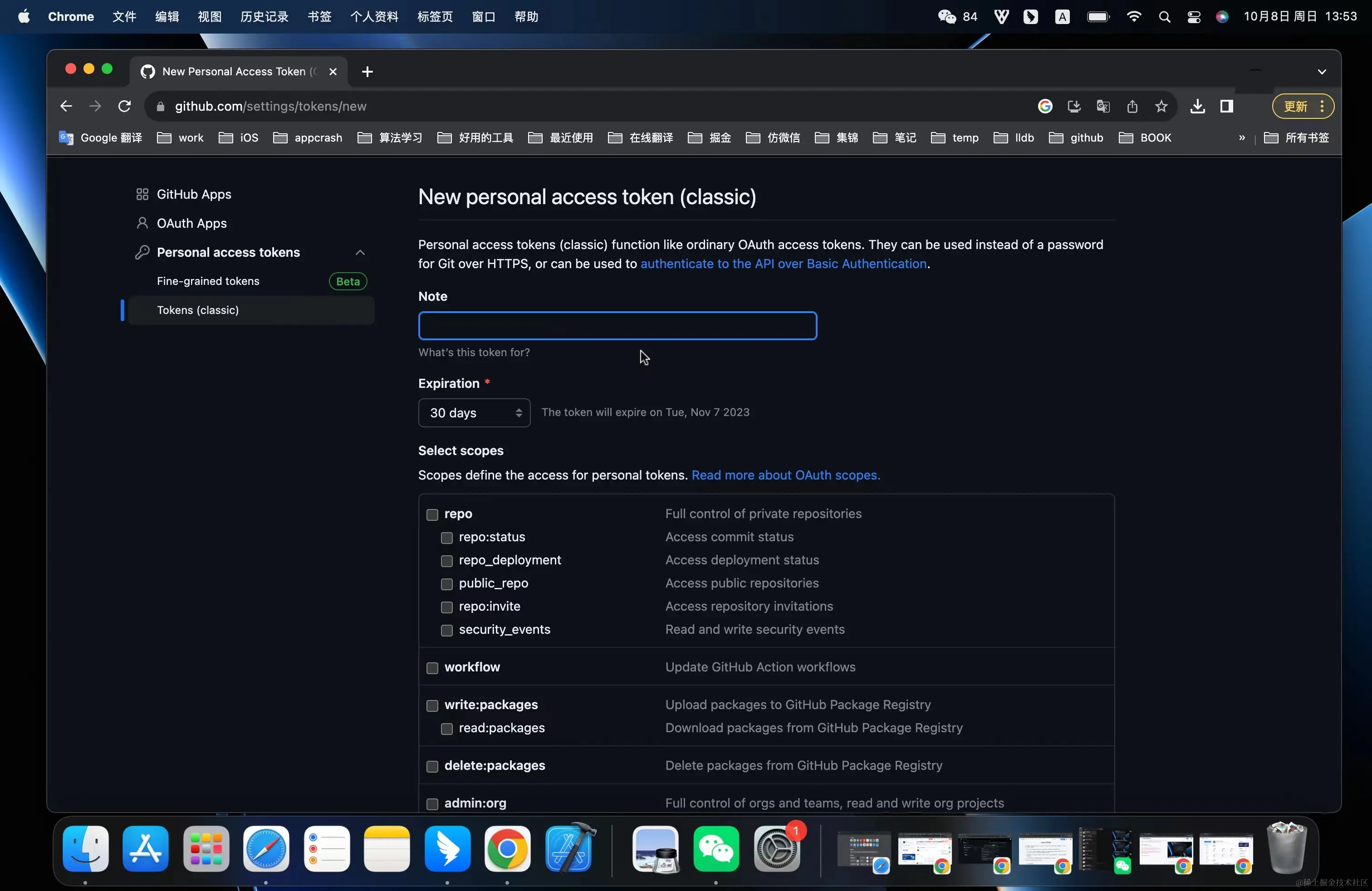Open a new tab with plus icon

(x=367, y=72)
